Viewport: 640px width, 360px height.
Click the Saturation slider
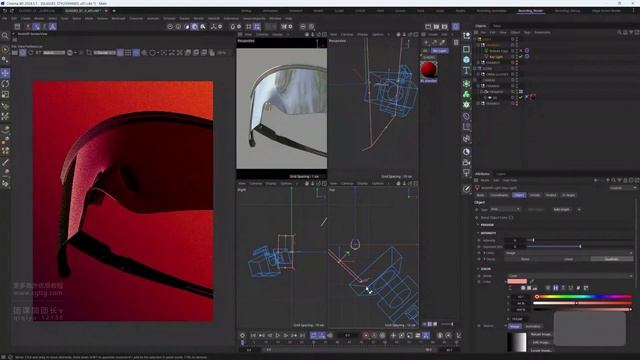click(x=583, y=303)
